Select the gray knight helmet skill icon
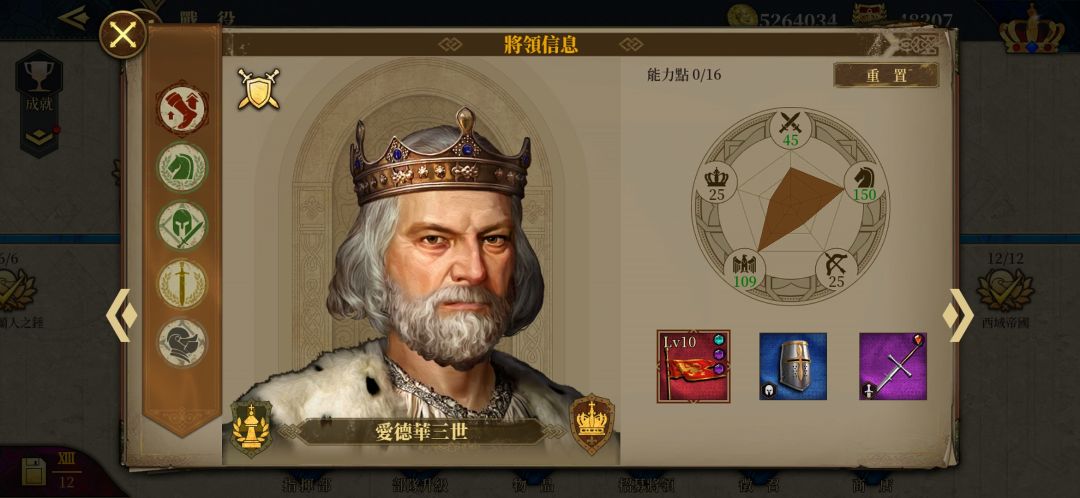Viewport: 1080px width, 498px height. pos(182,342)
